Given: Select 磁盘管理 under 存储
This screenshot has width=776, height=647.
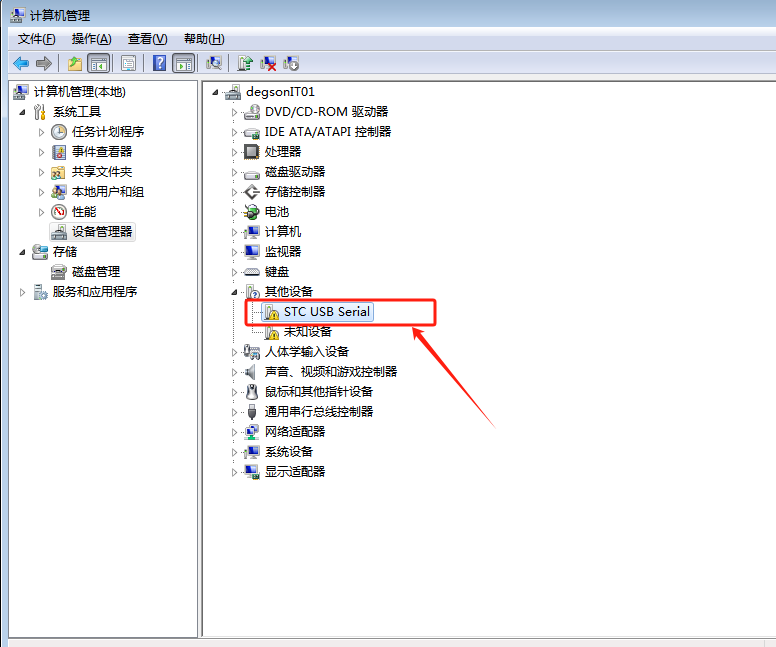Looking at the screenshot, I should click(x=96, y=272).
